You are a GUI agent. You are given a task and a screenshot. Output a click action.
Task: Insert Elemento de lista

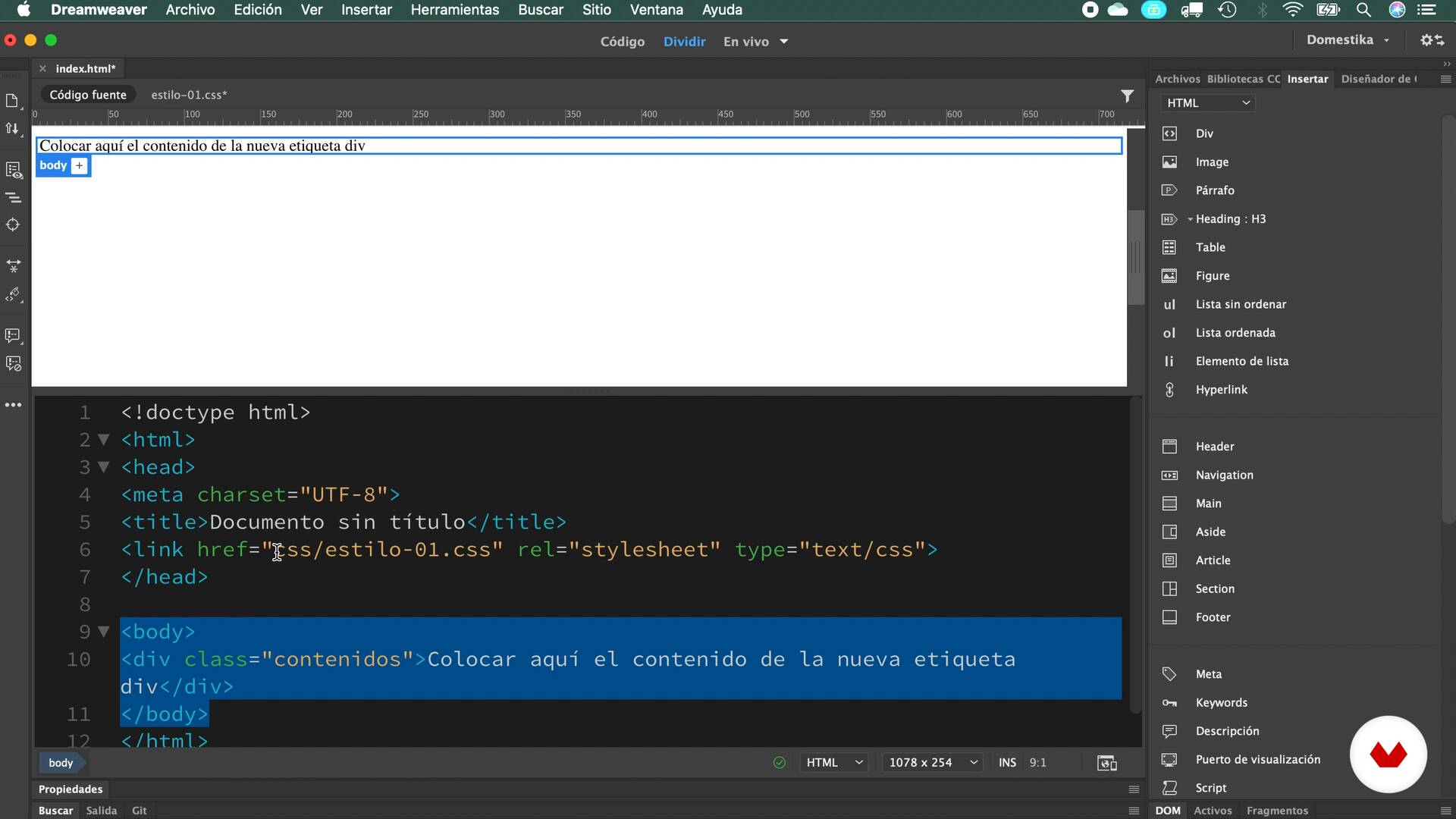[1242, 361]
